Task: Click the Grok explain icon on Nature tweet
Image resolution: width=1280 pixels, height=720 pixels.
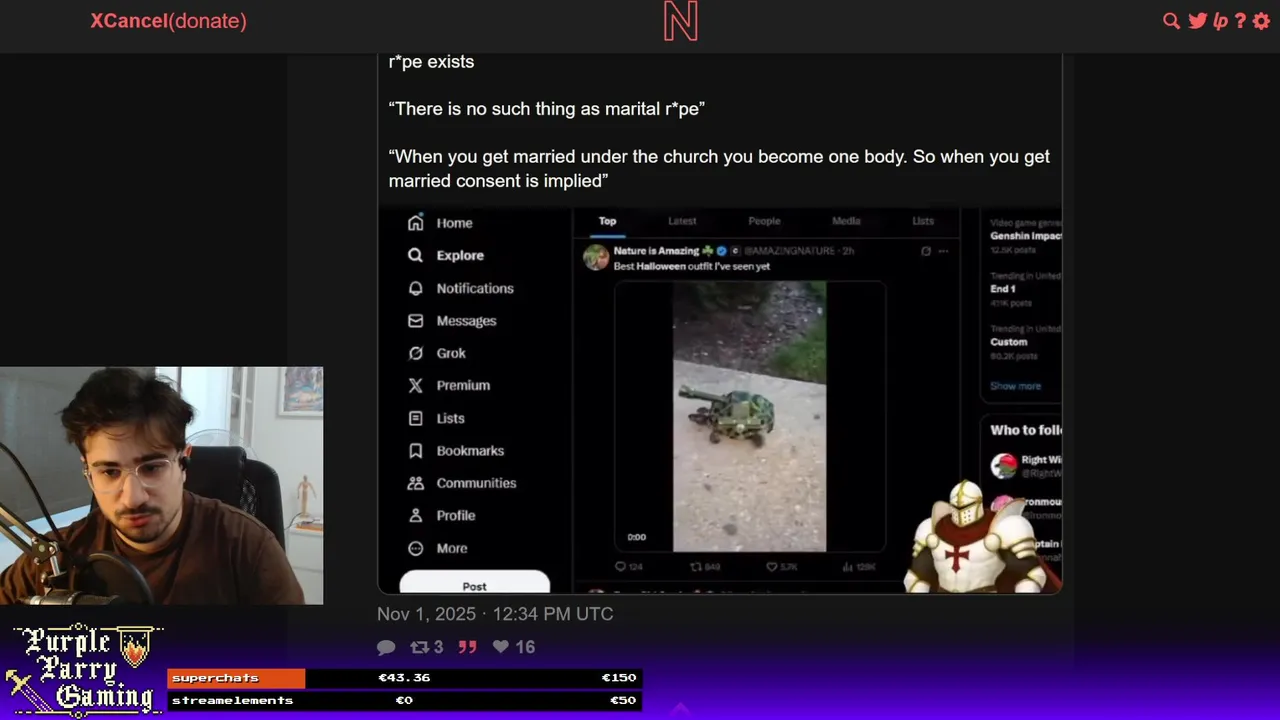Action: (926, 251)
